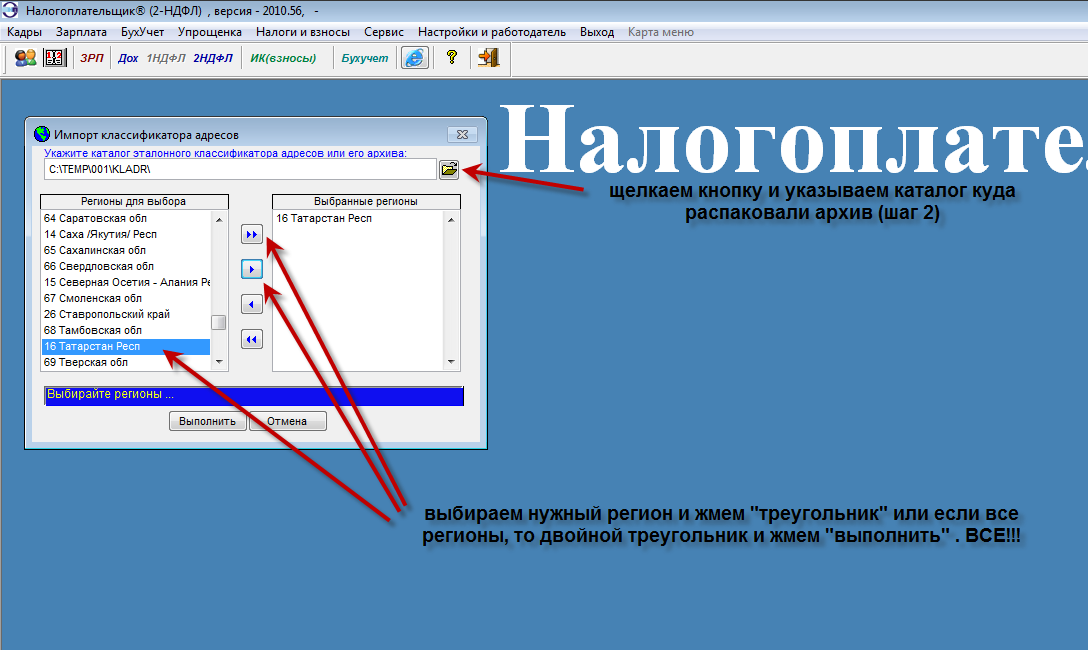1088x650 pixels.
Task: Click the application logo in main title bar
Action: point(10,10)
